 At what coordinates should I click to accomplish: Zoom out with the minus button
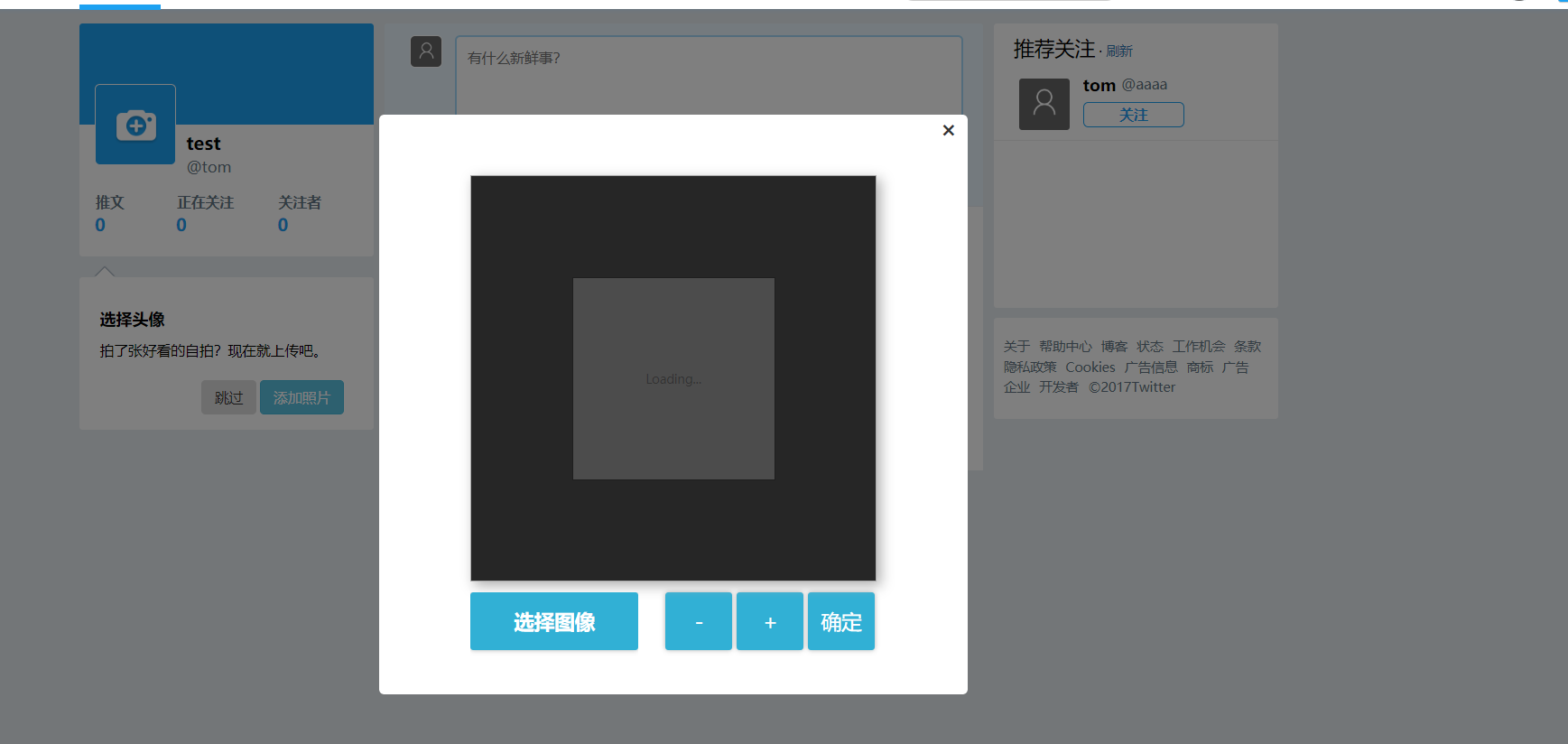(x=699, y=621)
